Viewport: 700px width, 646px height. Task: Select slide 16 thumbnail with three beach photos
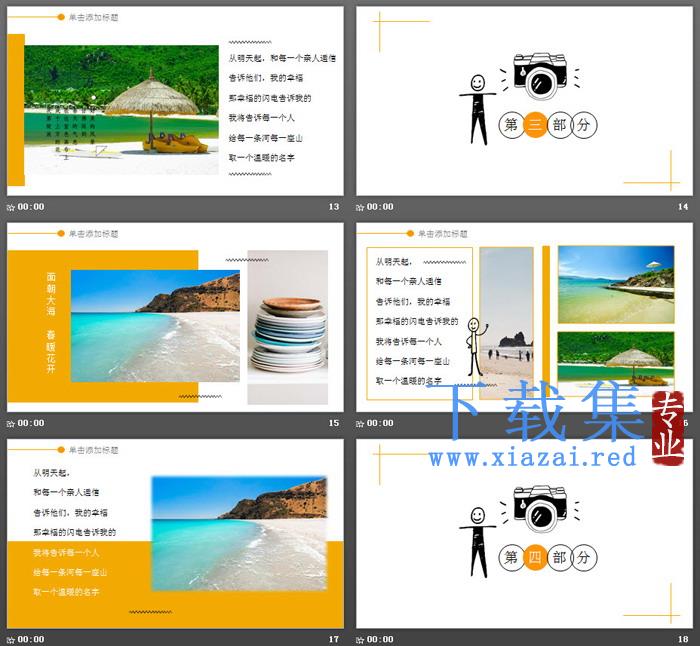pyautogui.click(x=525, y=317)
